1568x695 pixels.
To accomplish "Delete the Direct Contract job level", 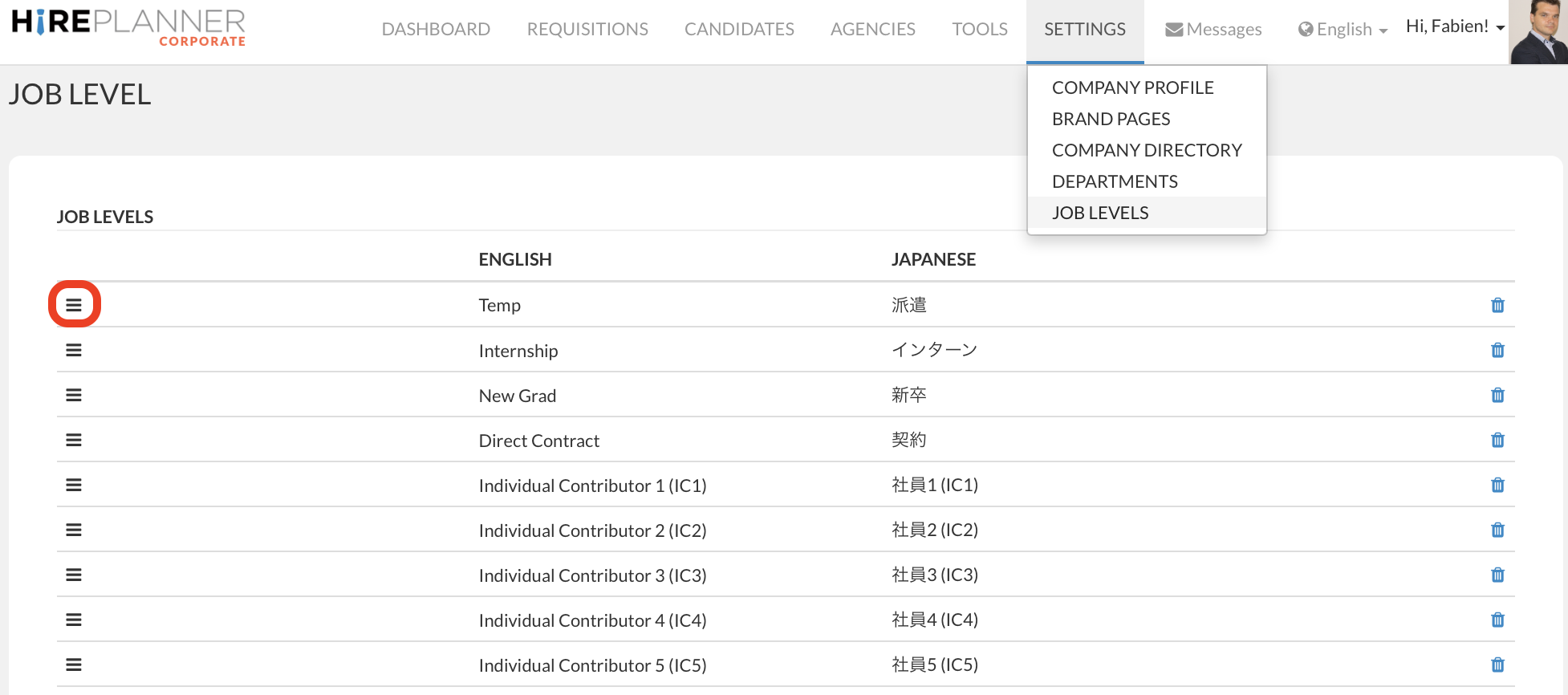I will pyautogui.click(x=1497, y=440).
